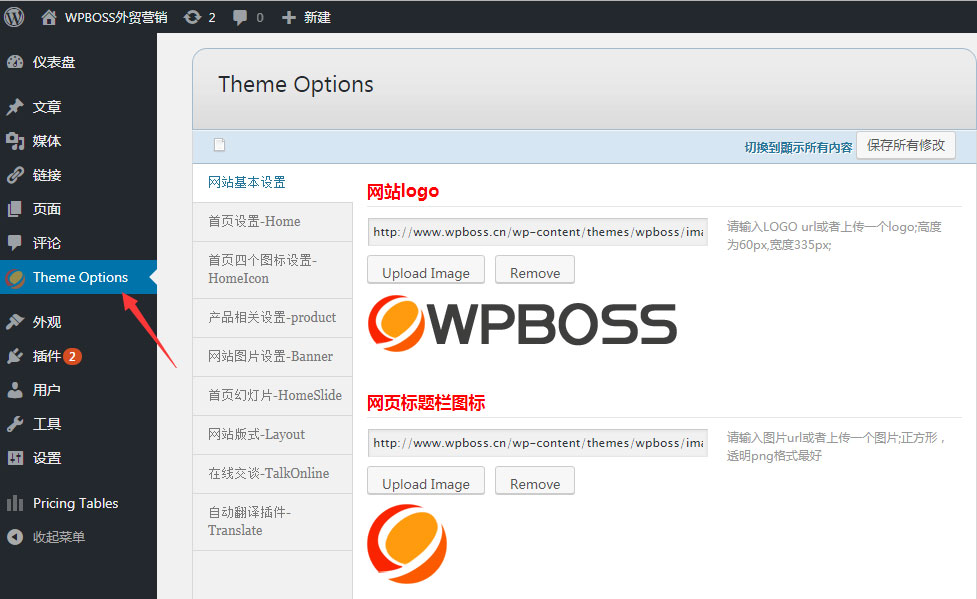Click the 仪表盘 dashboard icon
Image resolution: width=977 pixels, height=599 pixels.
tap(15, 62)
